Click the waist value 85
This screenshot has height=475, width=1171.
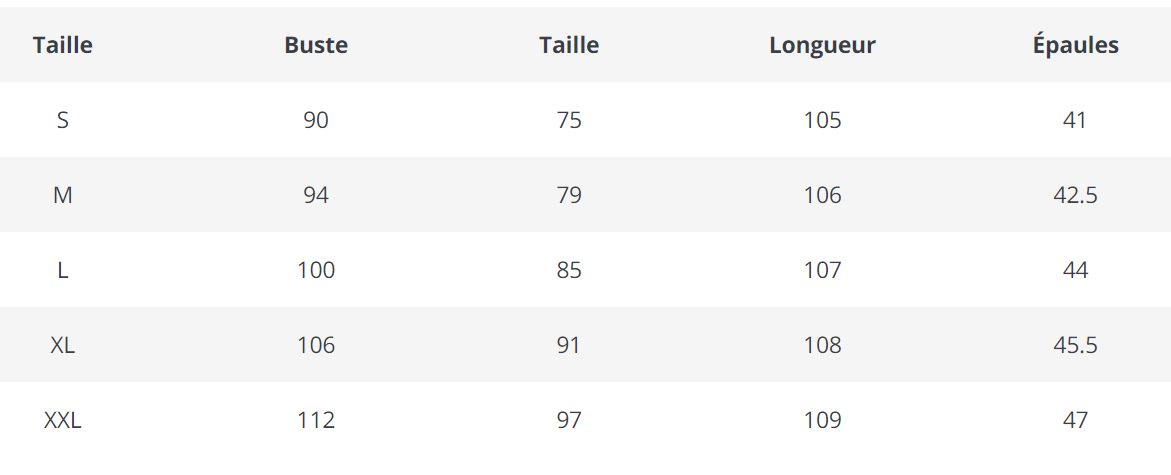[569, 270]
